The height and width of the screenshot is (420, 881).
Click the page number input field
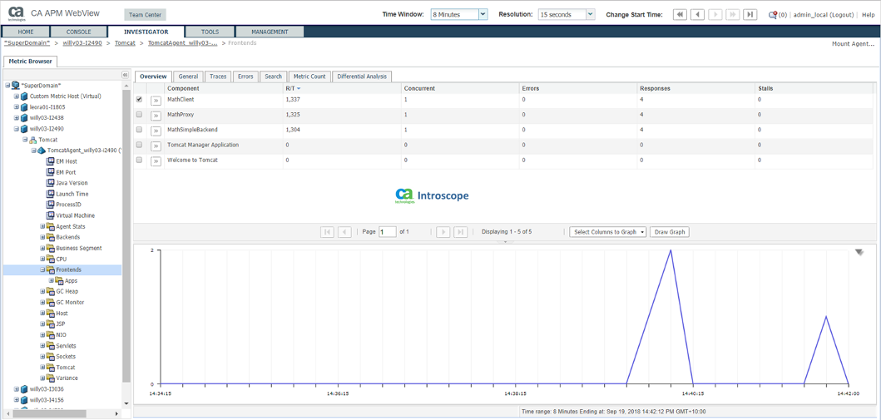(387, 232)
